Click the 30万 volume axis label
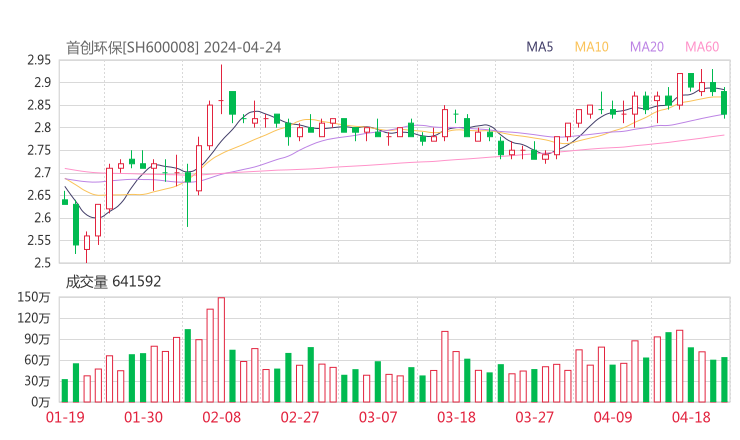Screen dimensions: 740x440 click(37, 381)
